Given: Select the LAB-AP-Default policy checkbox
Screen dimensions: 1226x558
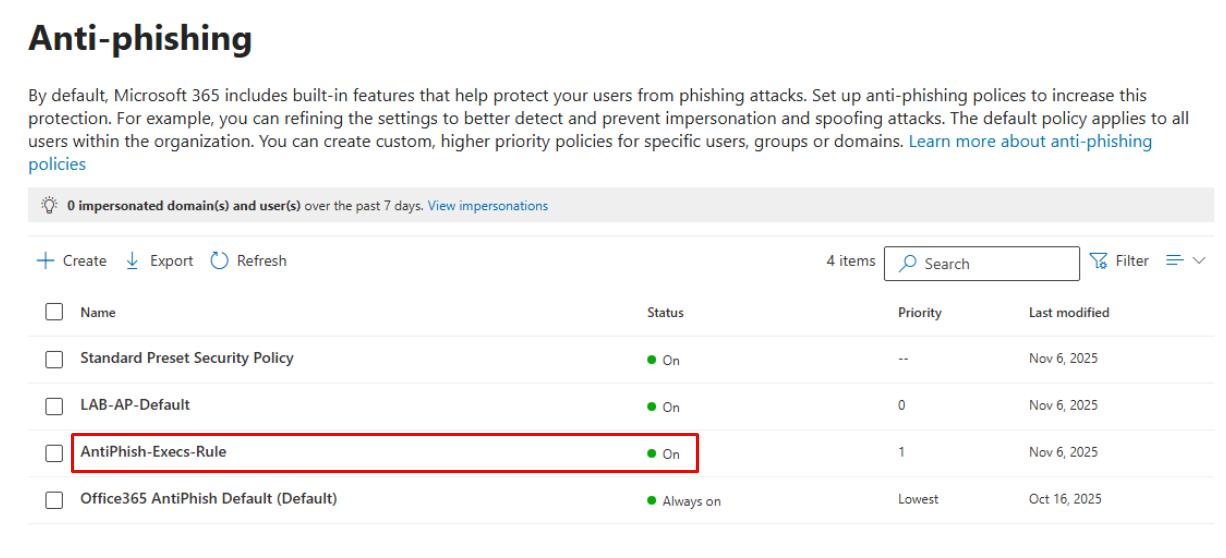Looking at the screenshot, I should [x=55, y=406].
